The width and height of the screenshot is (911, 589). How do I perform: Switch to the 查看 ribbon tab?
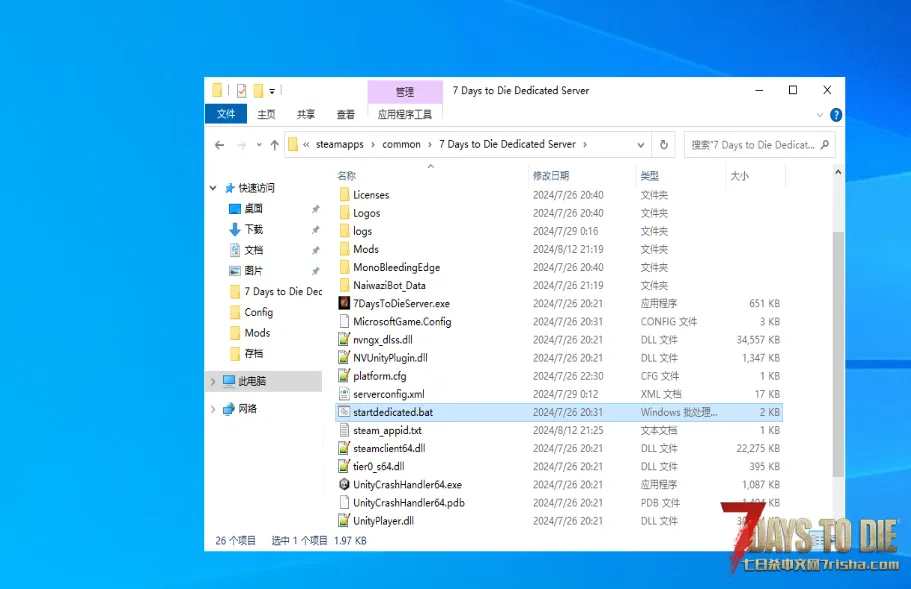click(x=345, y=114)
